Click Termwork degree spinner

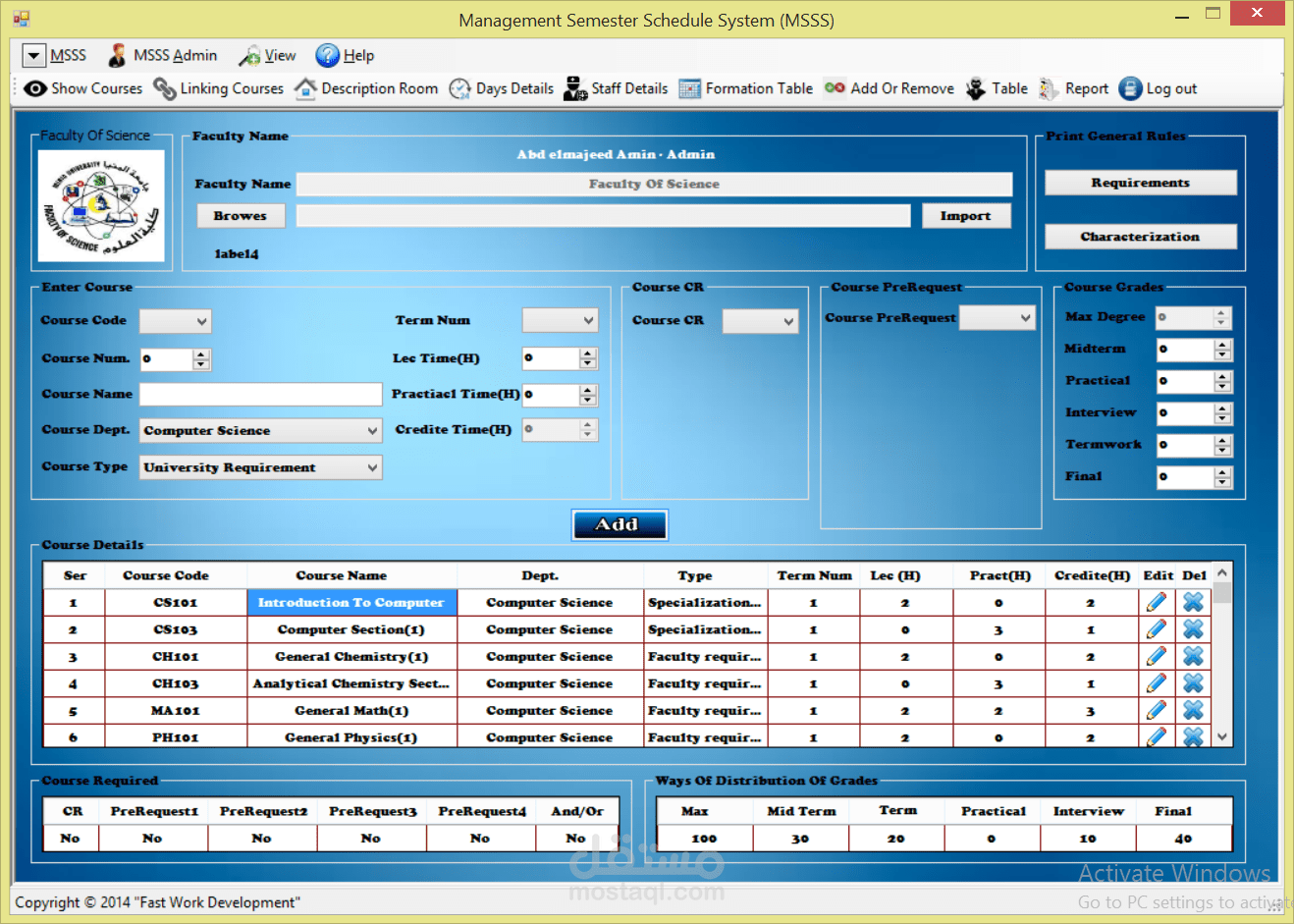[1222, 446]
